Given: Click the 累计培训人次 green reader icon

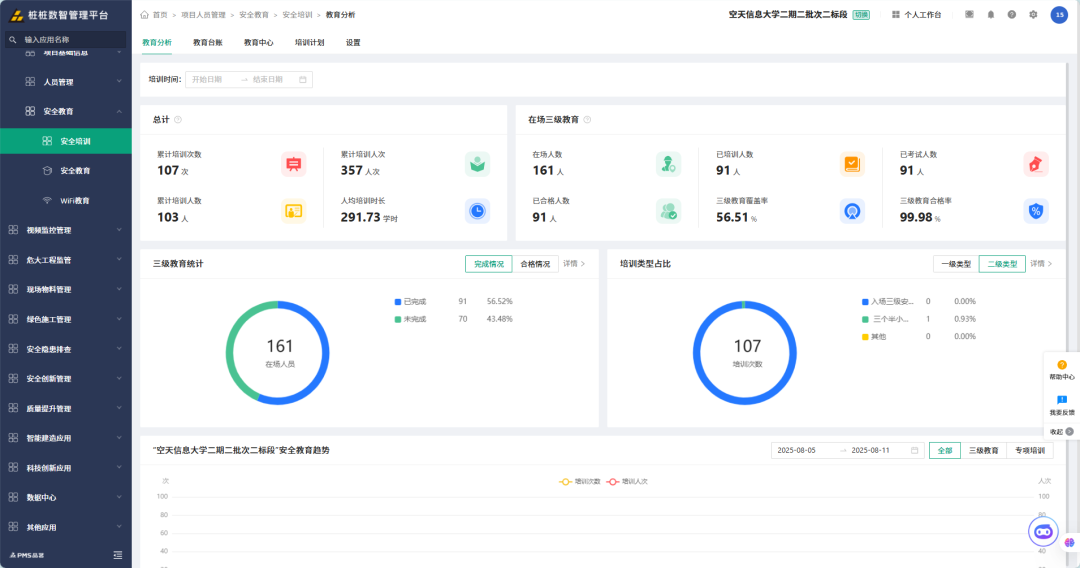Looking at the screenshot, I should [477, 165].
